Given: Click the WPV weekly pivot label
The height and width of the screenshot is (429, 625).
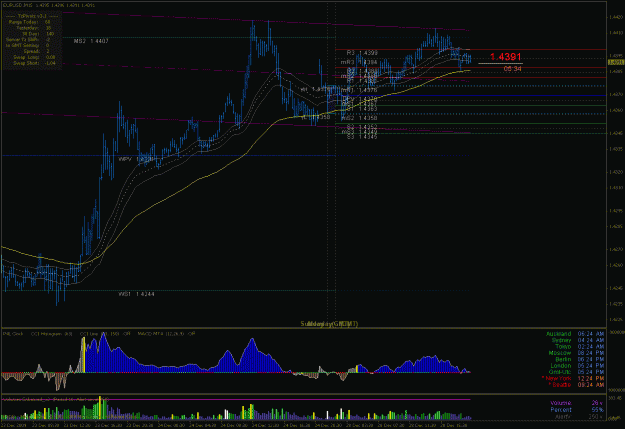Looking at the screenshot, I should click(x=136, y=159).
